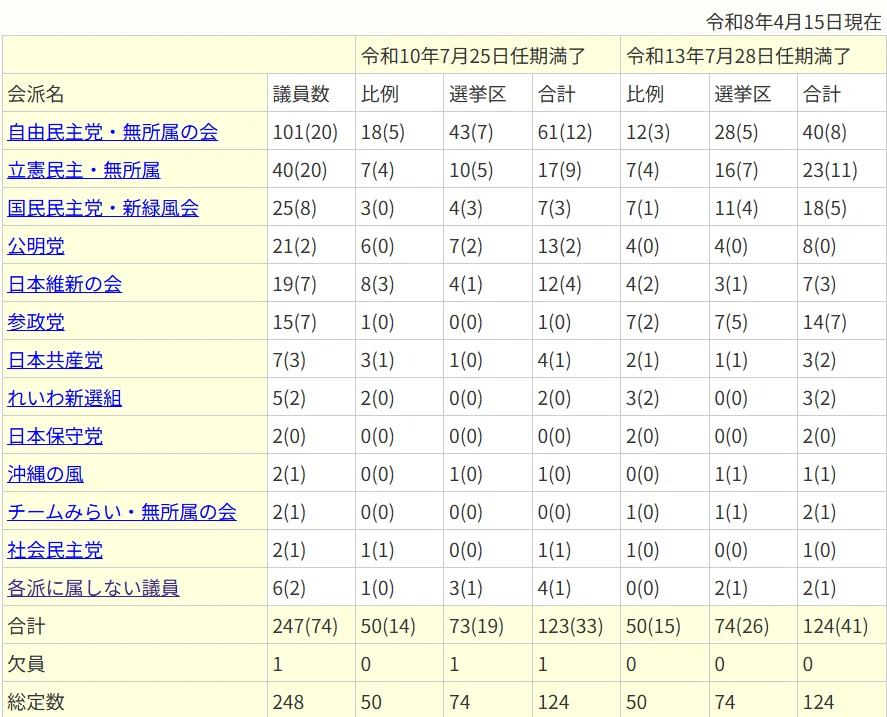Open the 国民民主党・新緑風会 link
The width and height of the screenshot is (887, 717).
pos(103,208)
